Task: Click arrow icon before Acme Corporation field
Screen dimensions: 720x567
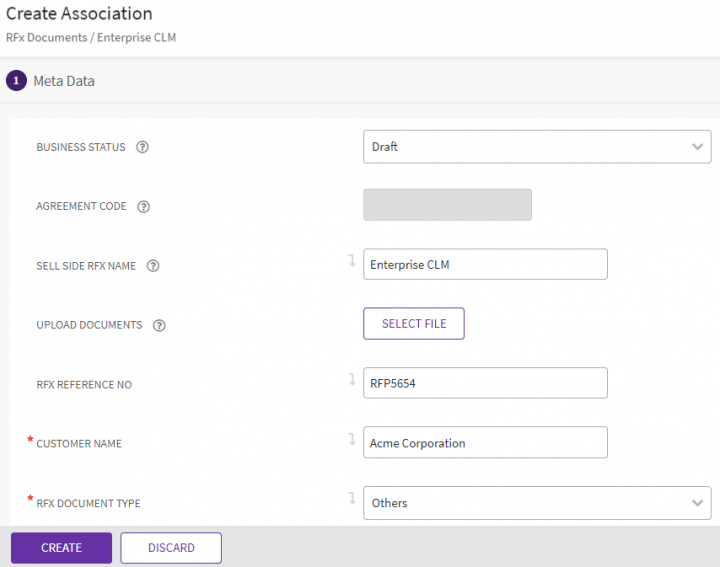Action: coord(351,439)
